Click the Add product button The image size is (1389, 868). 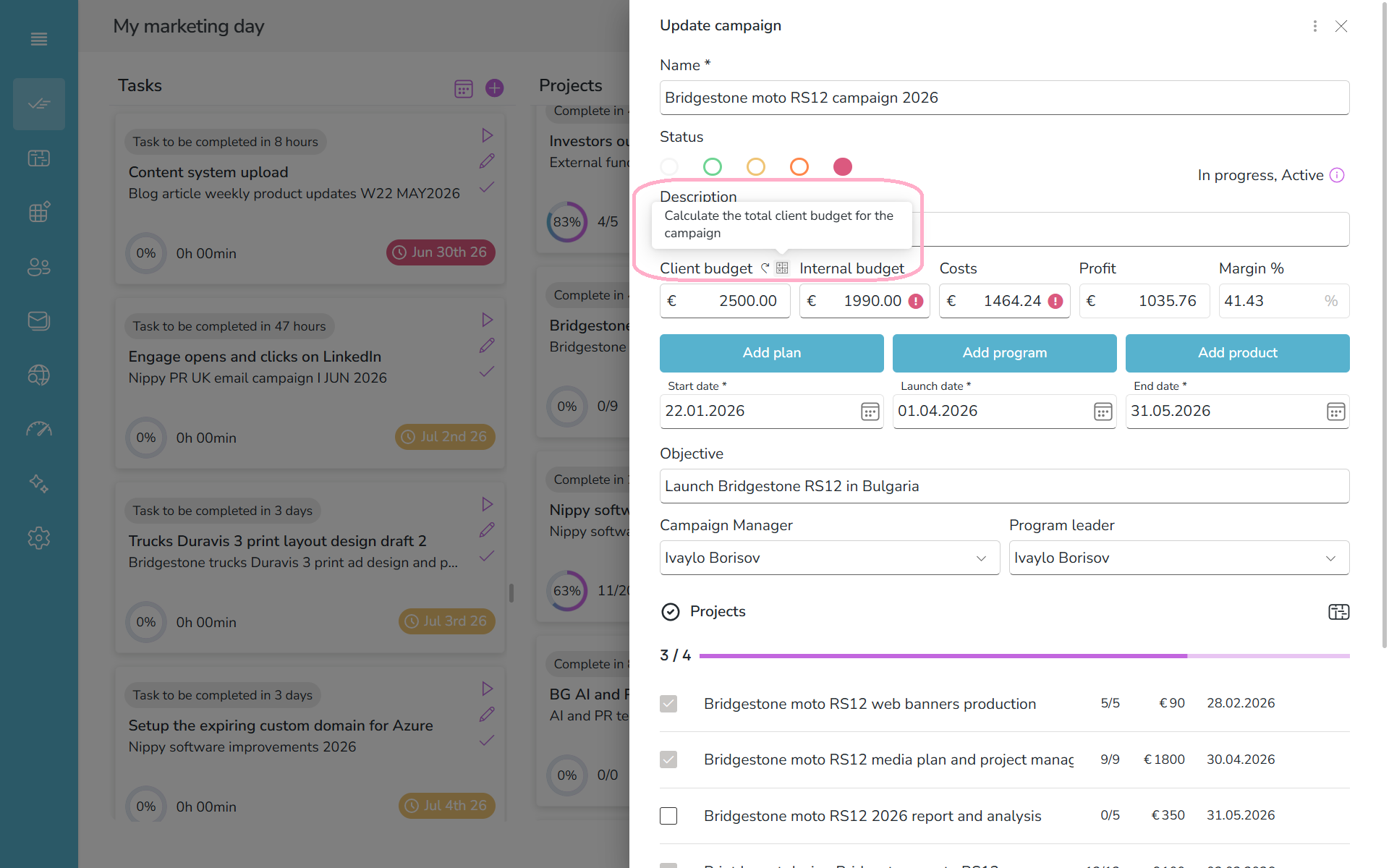point(1238,353)
